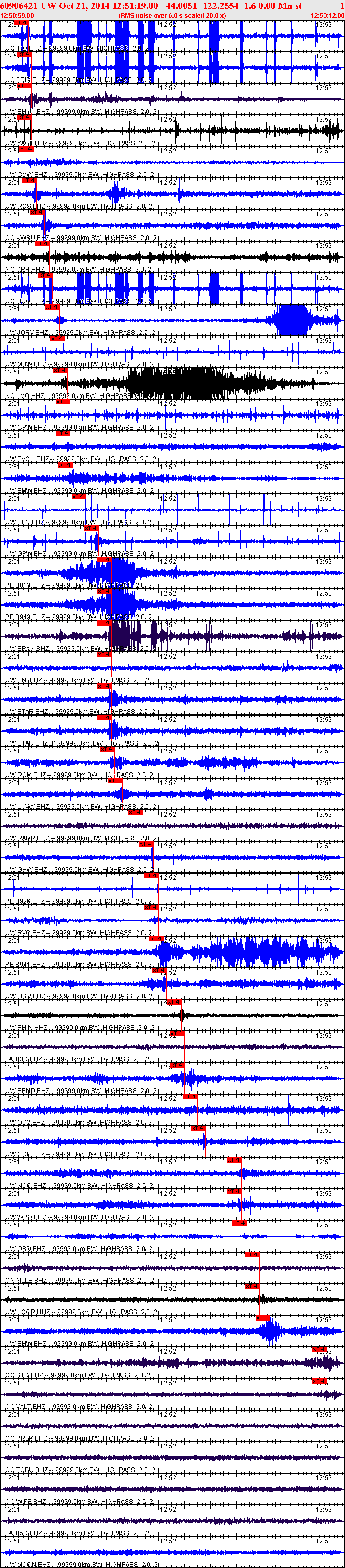Image resolution: width=345 pixels, height=1568 pixels.
Task: Select the TA.I05D.BHZ station label
Action: pyautogui.click(x=24, y=1534)
